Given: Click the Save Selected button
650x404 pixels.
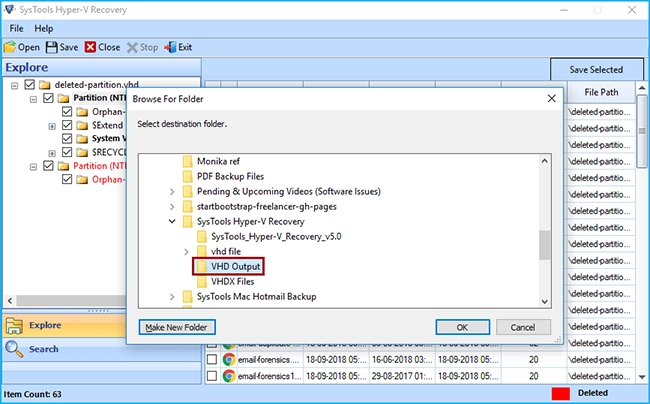Looking at the screenshot, I should 596,70.
